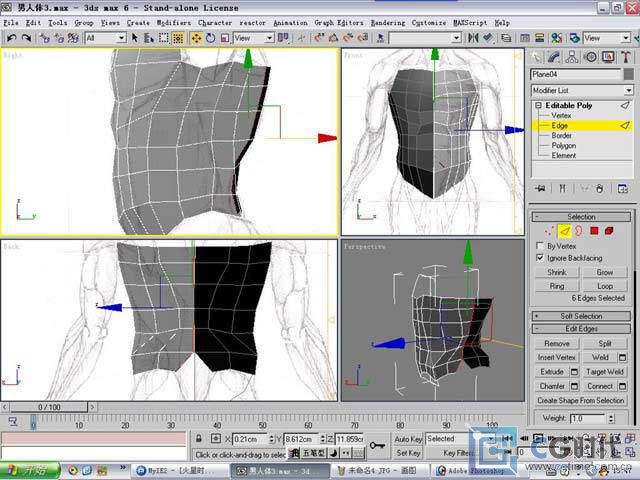This screenshot has width=640, height=480.
Task: Select the Vertex sub-object icon in Selection
Action: [549, 231]
